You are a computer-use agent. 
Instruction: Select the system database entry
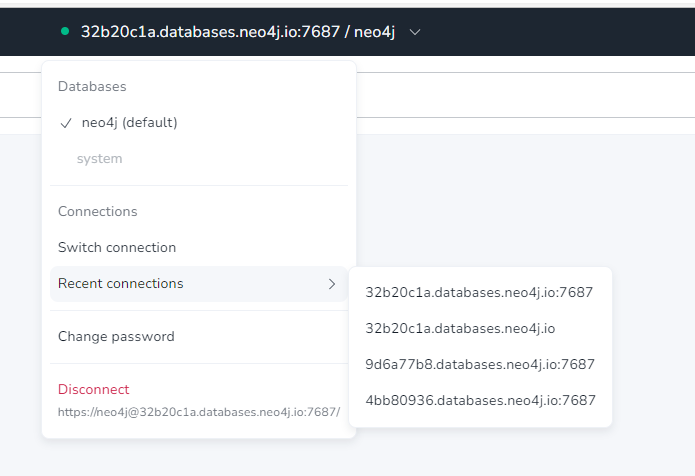click(99, 159)
